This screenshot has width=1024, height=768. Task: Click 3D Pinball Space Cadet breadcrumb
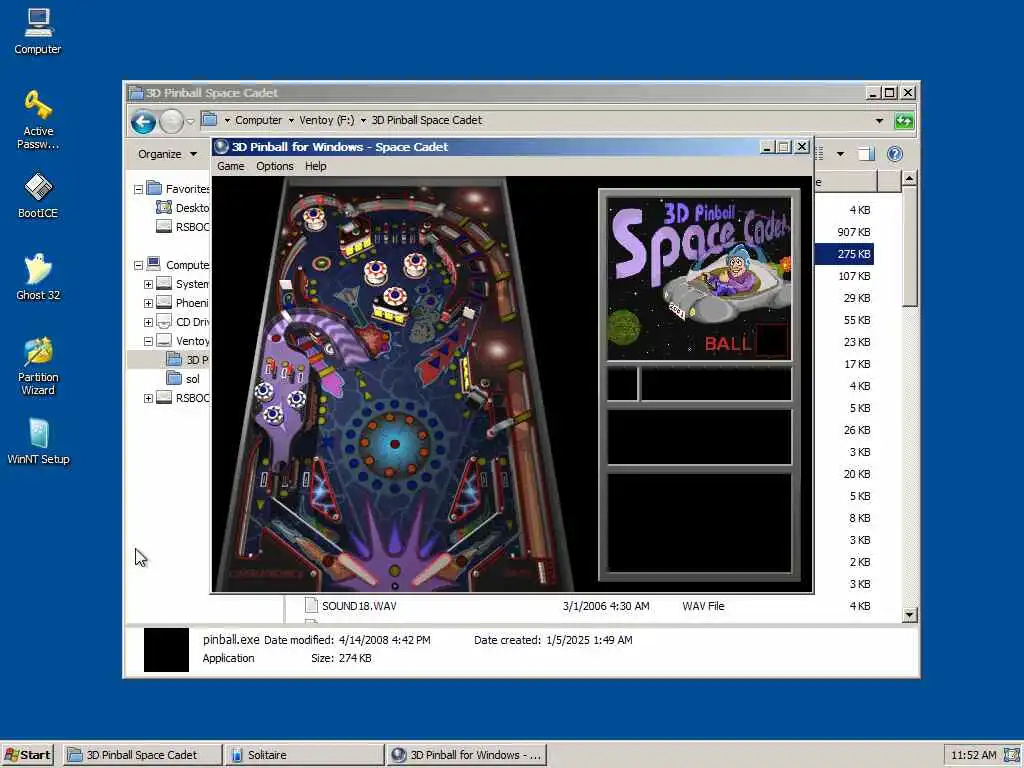pos(426,120)
